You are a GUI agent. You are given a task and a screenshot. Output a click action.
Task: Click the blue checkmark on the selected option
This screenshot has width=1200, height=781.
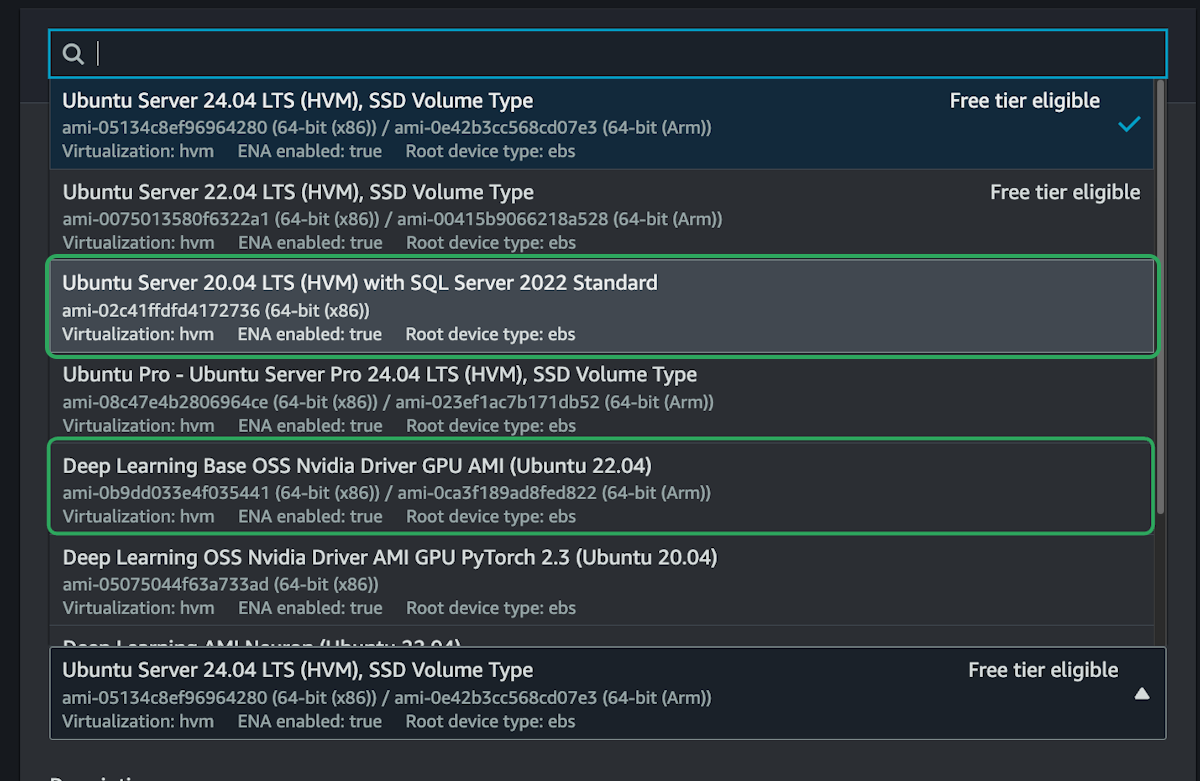coord(1129,124)
